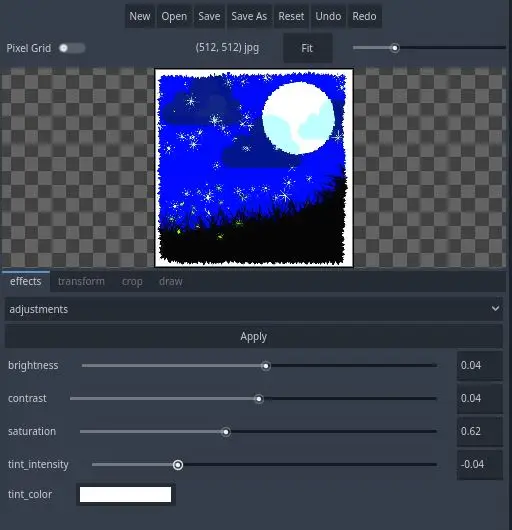
Task: Click the night sky image canvas
Action: pyautogui.click(x=254, y=168)
